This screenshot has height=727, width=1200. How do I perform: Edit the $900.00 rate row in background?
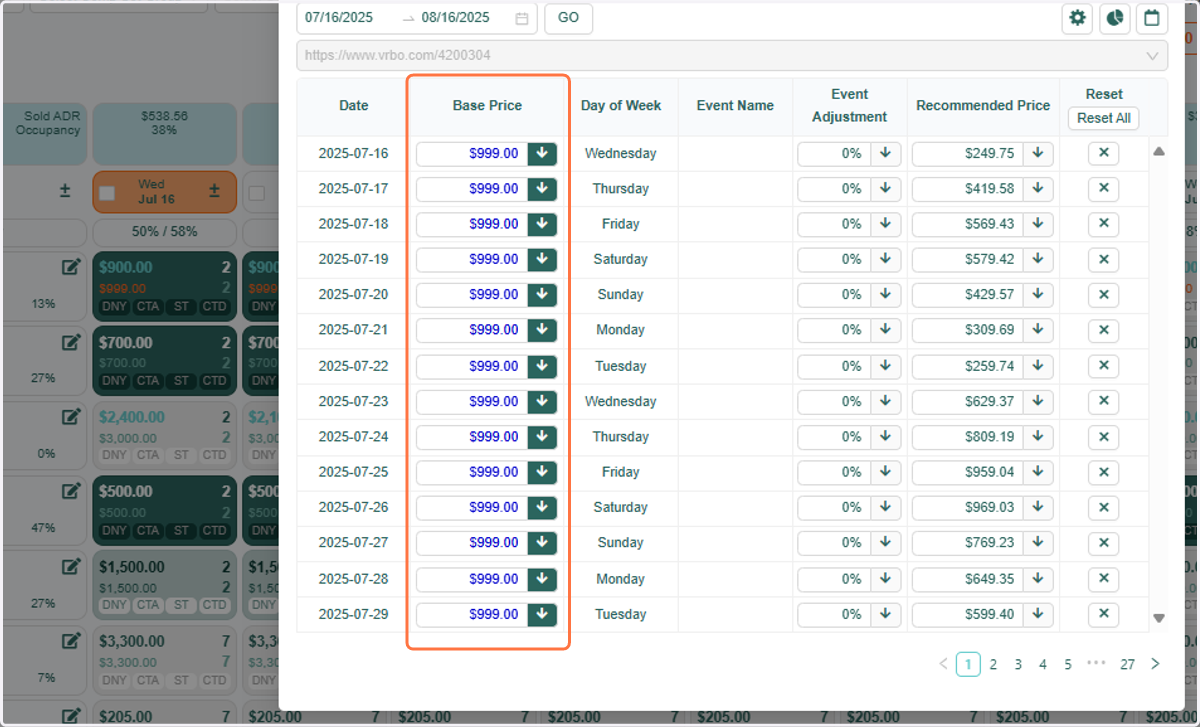point(71,267)
